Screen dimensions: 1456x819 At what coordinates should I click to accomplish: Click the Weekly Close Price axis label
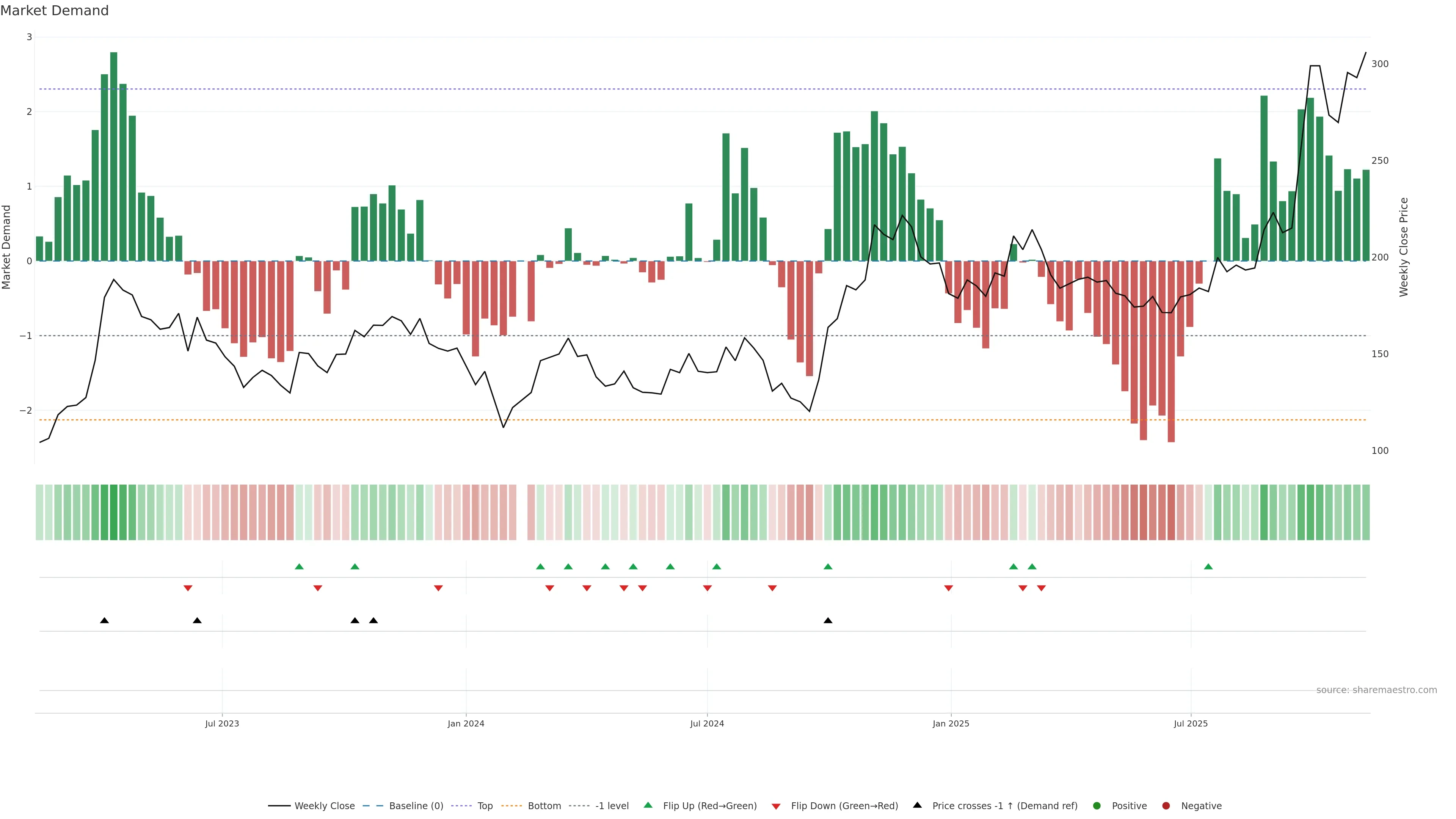pyautogui.click(x=1403, y=247)
